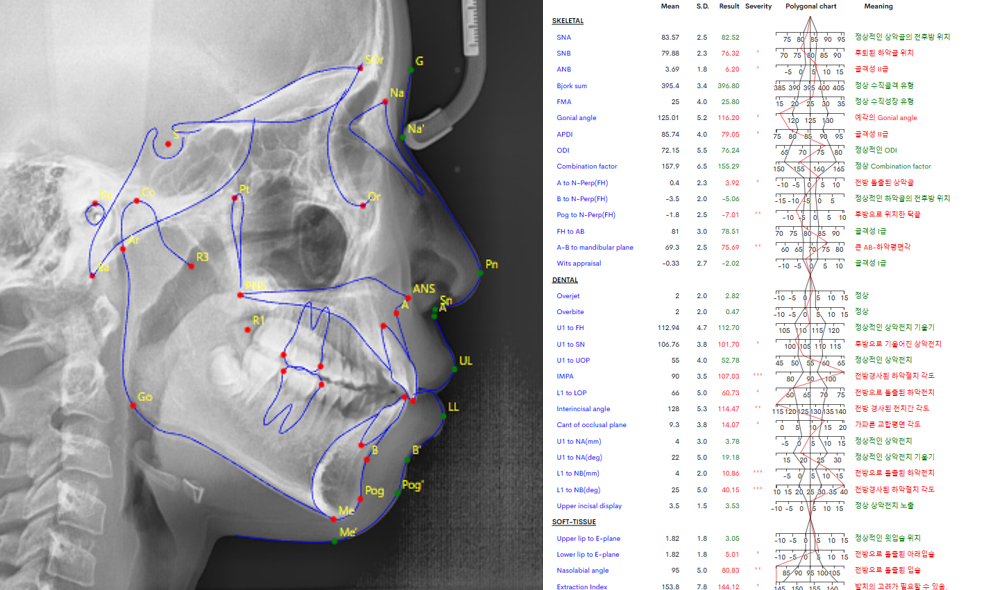This screenshot has height=590, width=999.
Task: Click the green UL upper lip landmark
Action: click(x=454, y=369)
